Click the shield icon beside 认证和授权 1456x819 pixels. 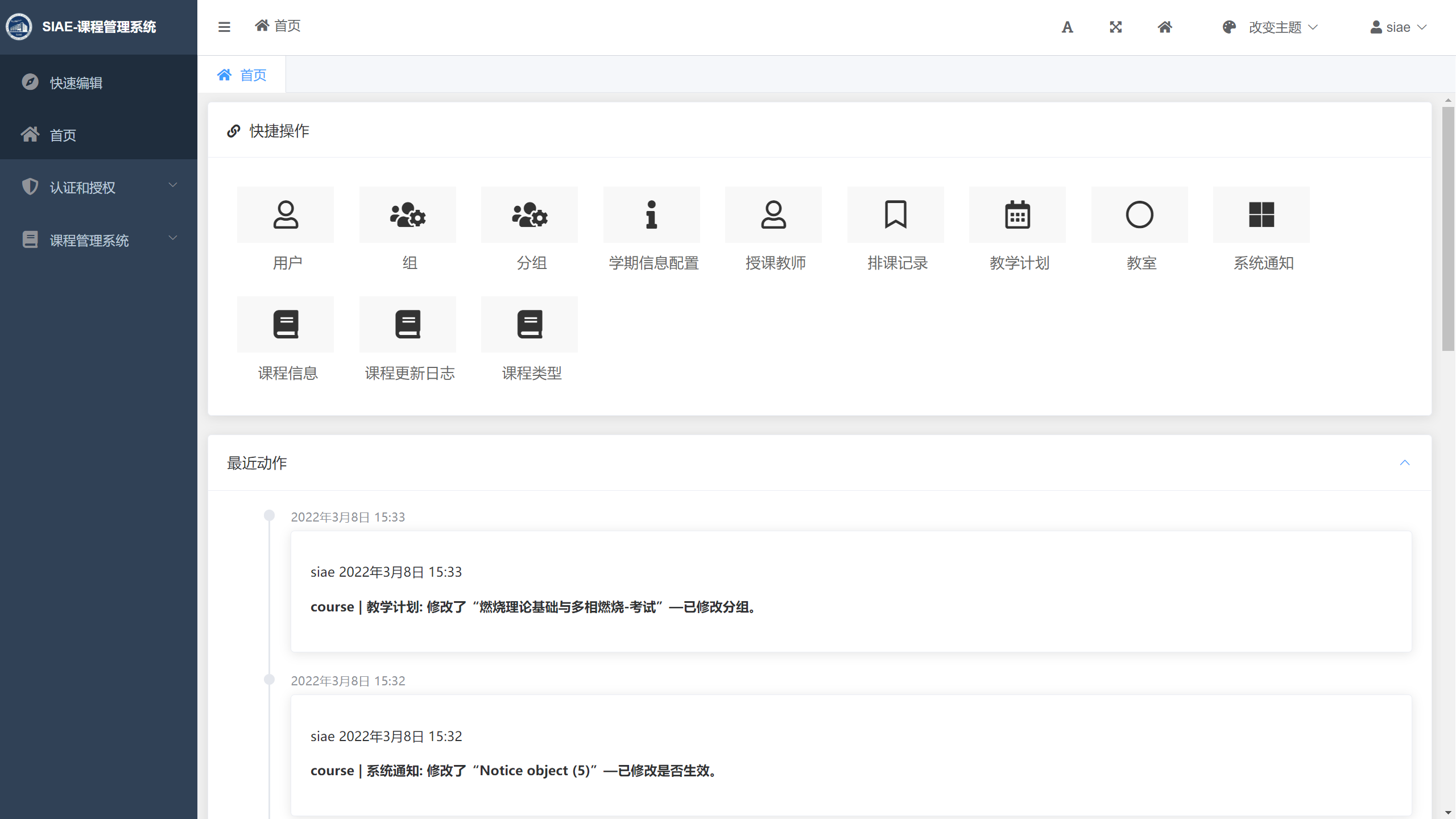pyautogui.click(x=30, y=187)
